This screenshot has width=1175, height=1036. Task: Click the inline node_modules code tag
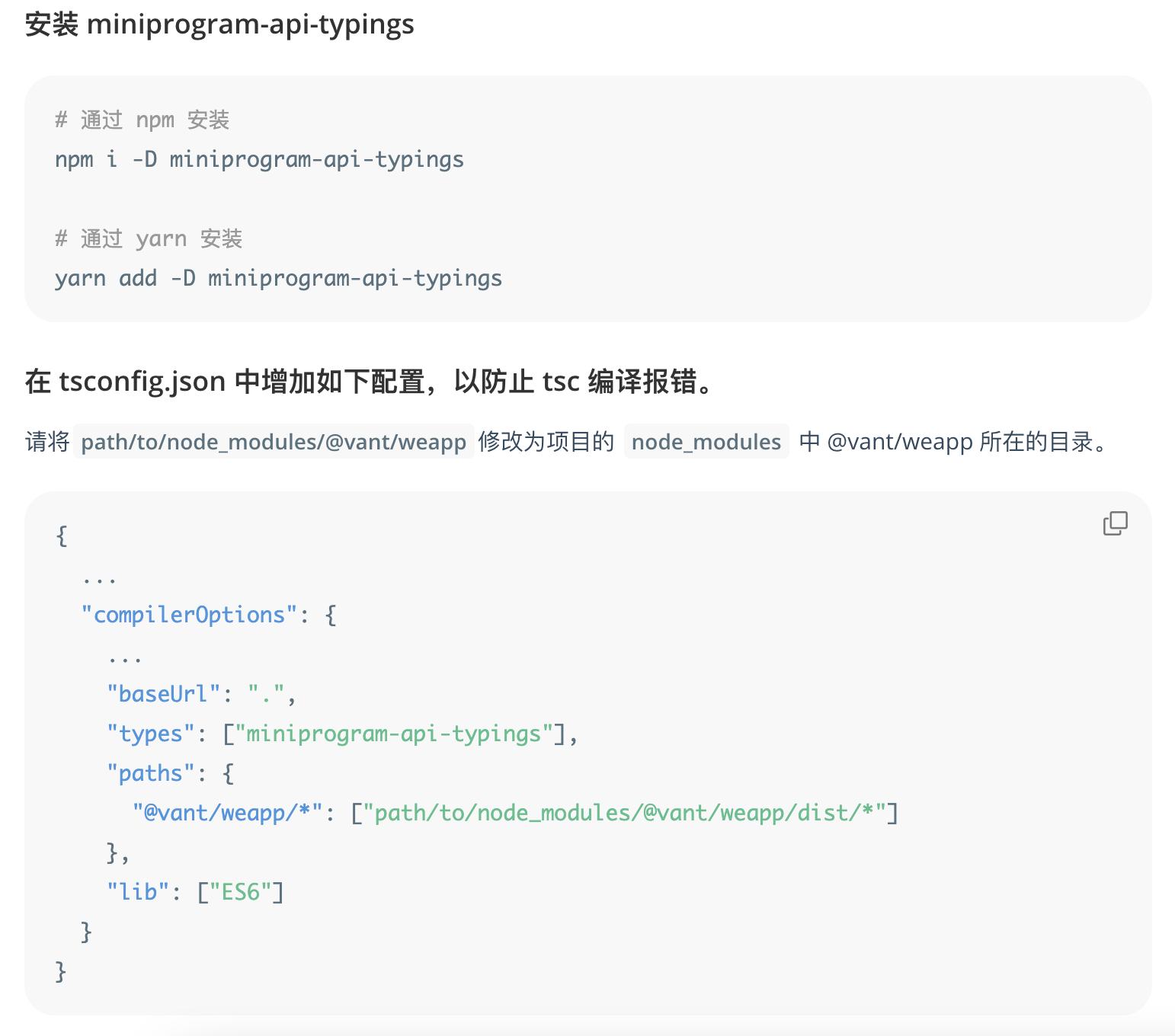click(x=706, y=442)
